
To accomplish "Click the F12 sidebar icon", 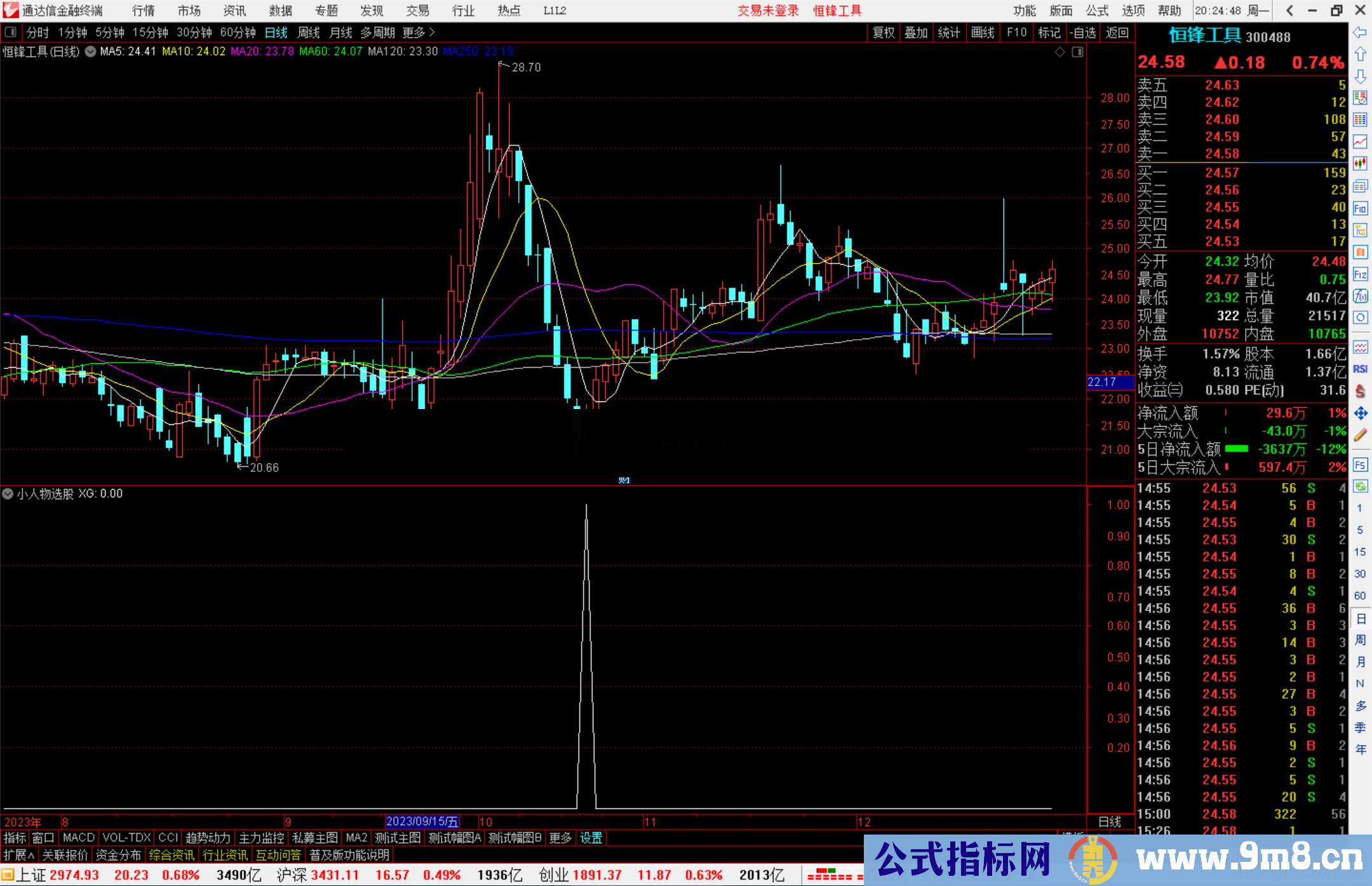I will 1360,274.
